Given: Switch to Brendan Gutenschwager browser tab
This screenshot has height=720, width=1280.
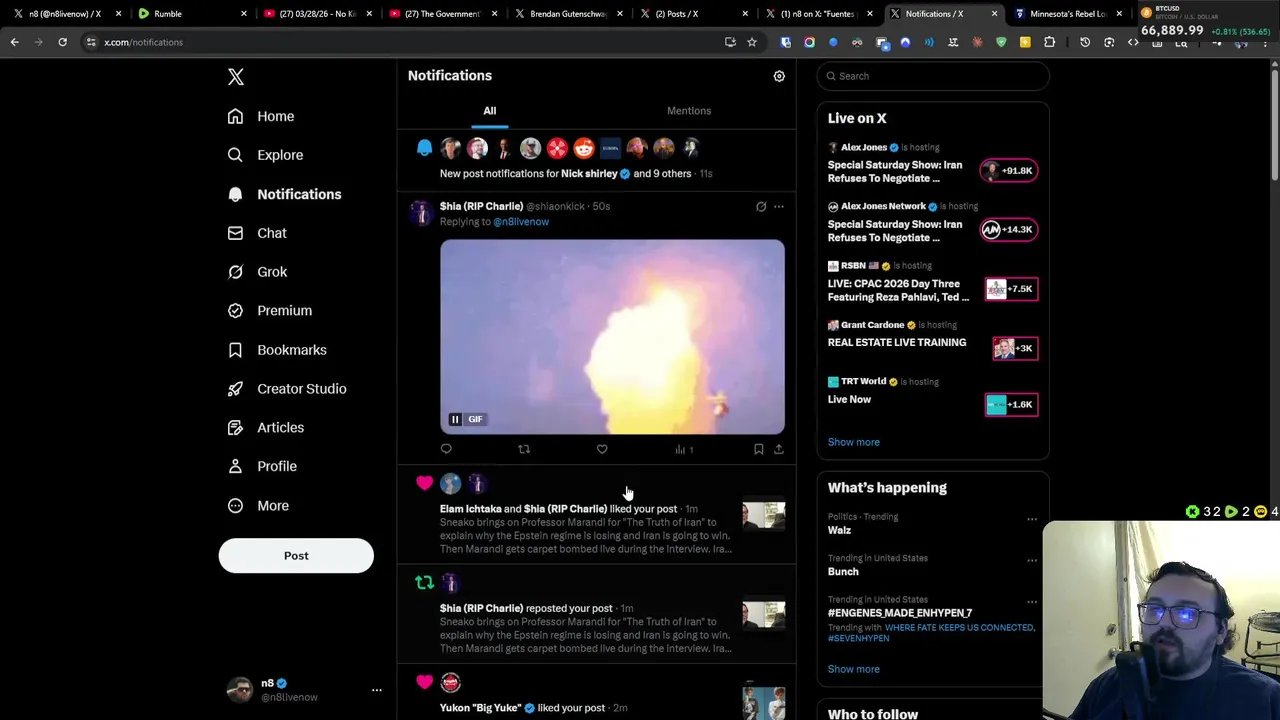Looking at the screenshot, I should [567, 14].
